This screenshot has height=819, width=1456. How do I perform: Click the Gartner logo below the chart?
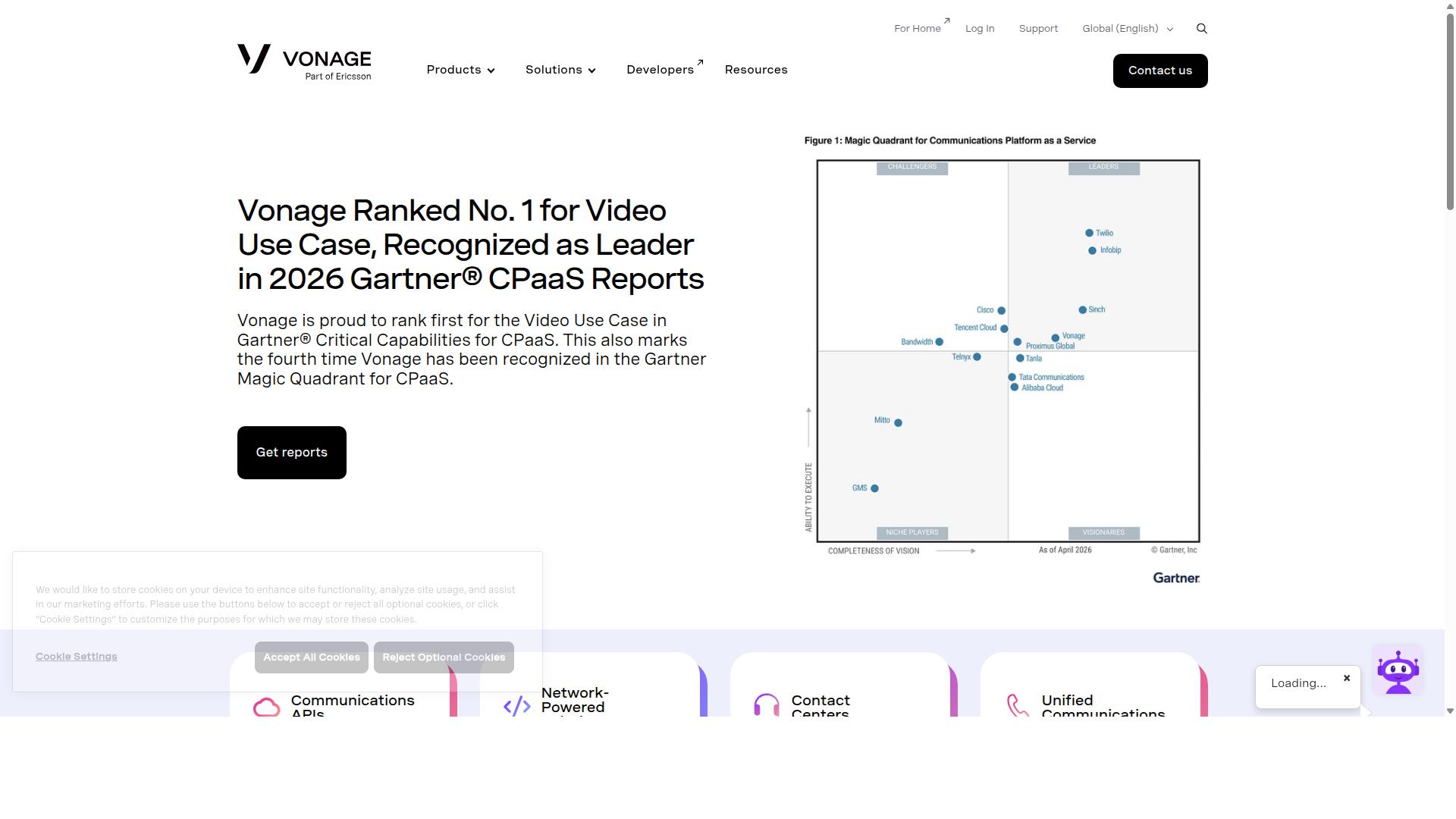[1176, 578]
